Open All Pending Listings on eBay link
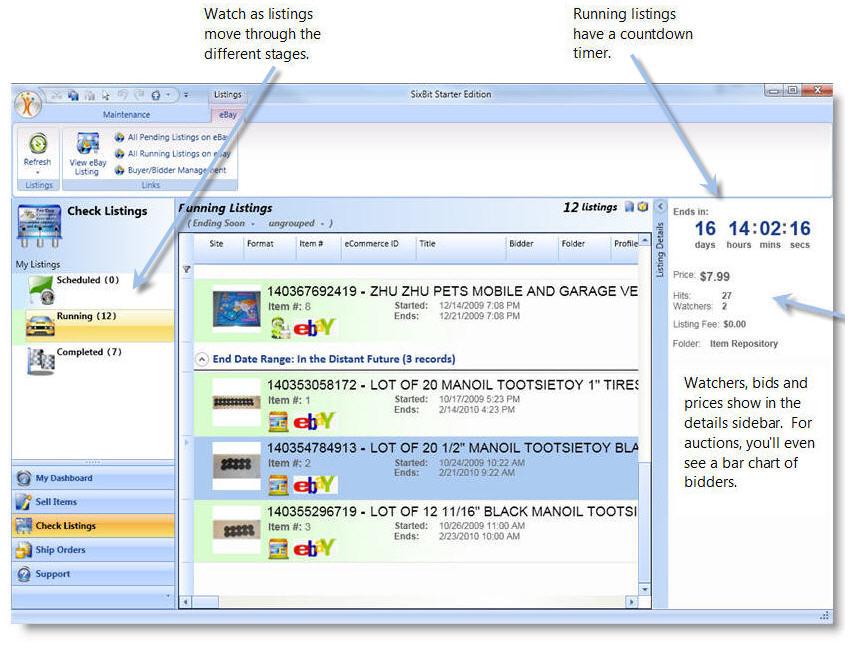The width and height of the screenshot is (848, 653). coord(173,137)
